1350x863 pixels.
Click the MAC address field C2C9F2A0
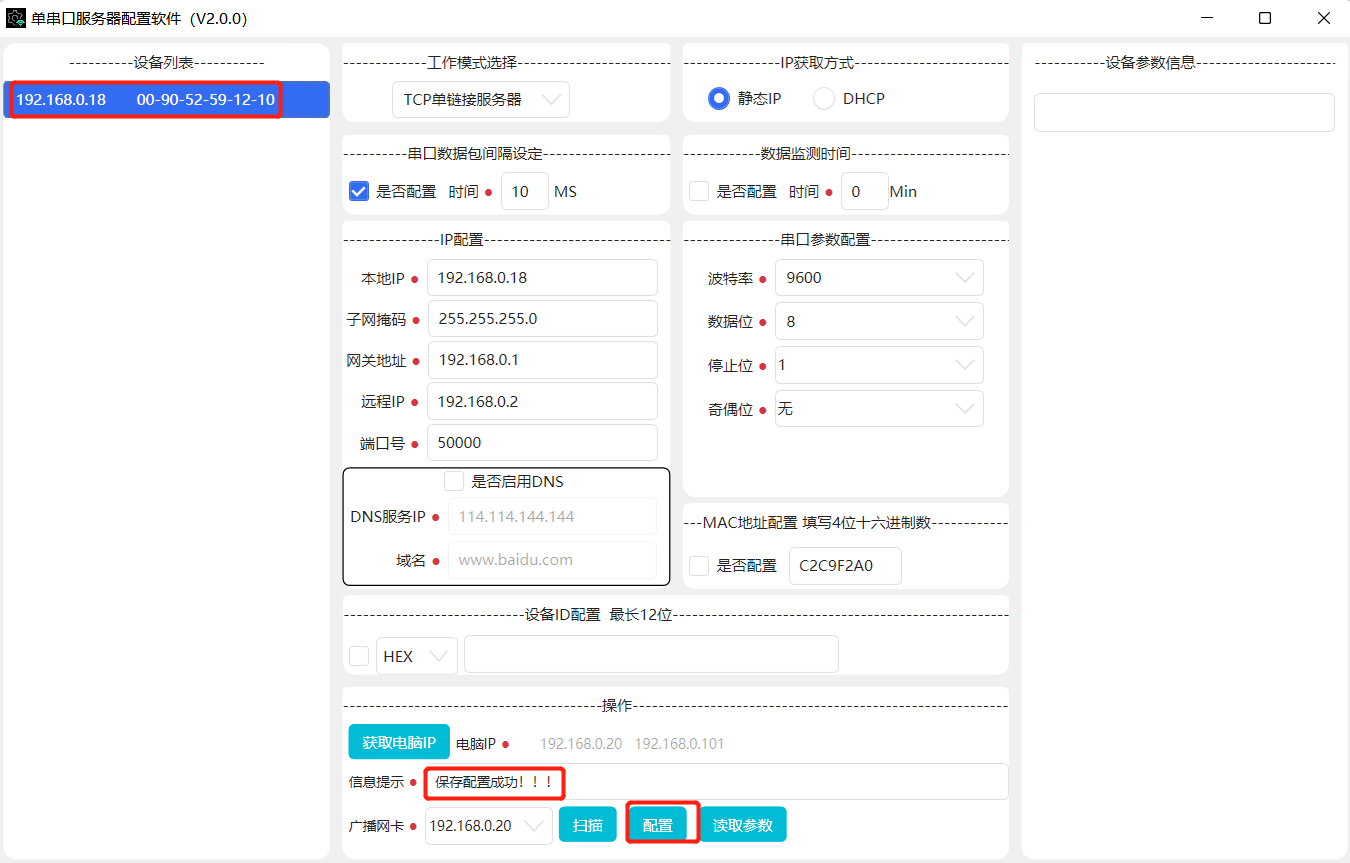845,566
